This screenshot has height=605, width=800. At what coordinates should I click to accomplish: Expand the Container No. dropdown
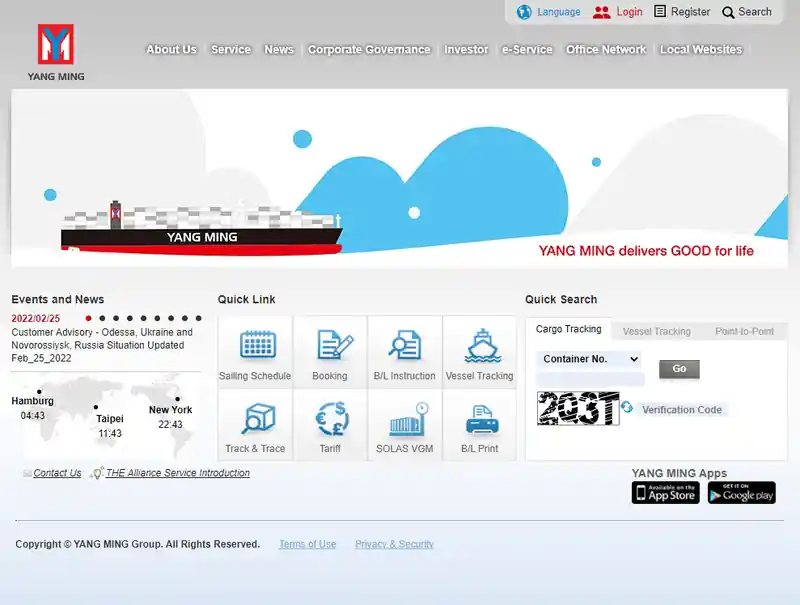[589, 359]
